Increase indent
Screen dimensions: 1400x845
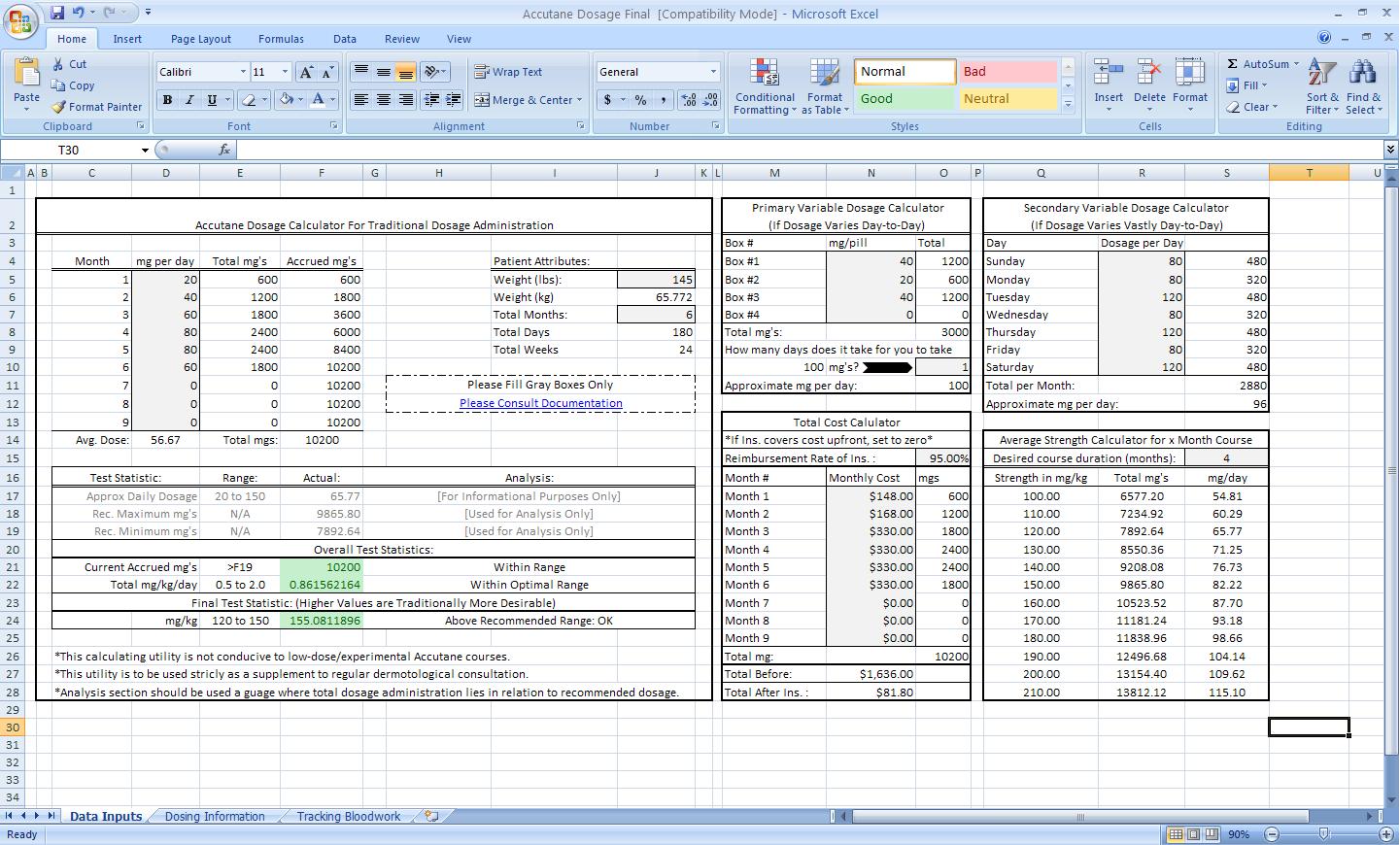pyautogui.click(x=452, y=100)
